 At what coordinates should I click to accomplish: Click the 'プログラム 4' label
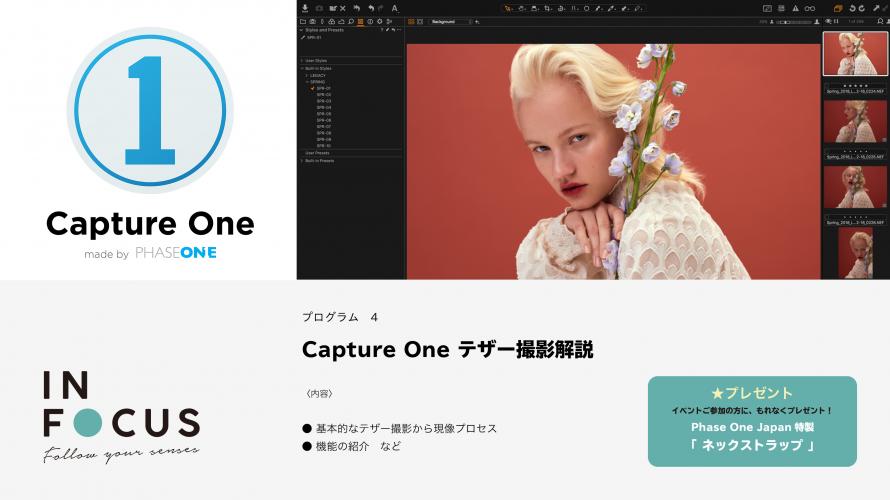340,317
